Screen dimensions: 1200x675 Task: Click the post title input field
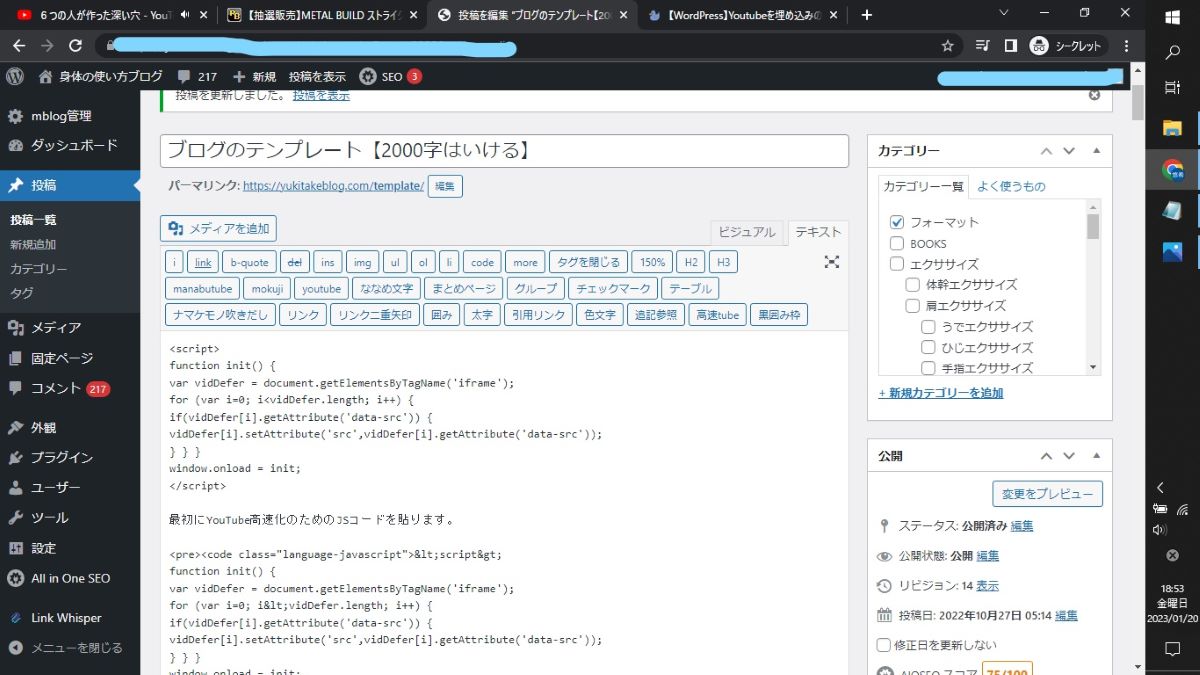coord(504,151)
